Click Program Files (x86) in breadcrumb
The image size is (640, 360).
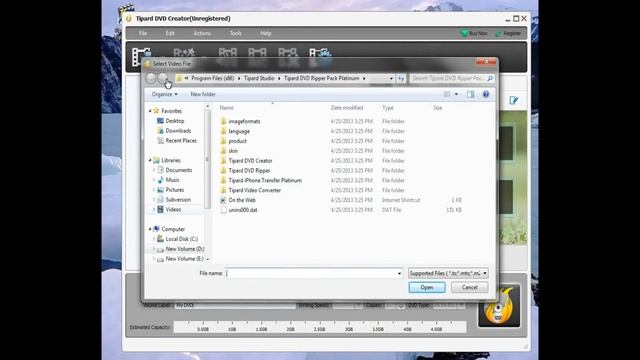click(213, 78)
